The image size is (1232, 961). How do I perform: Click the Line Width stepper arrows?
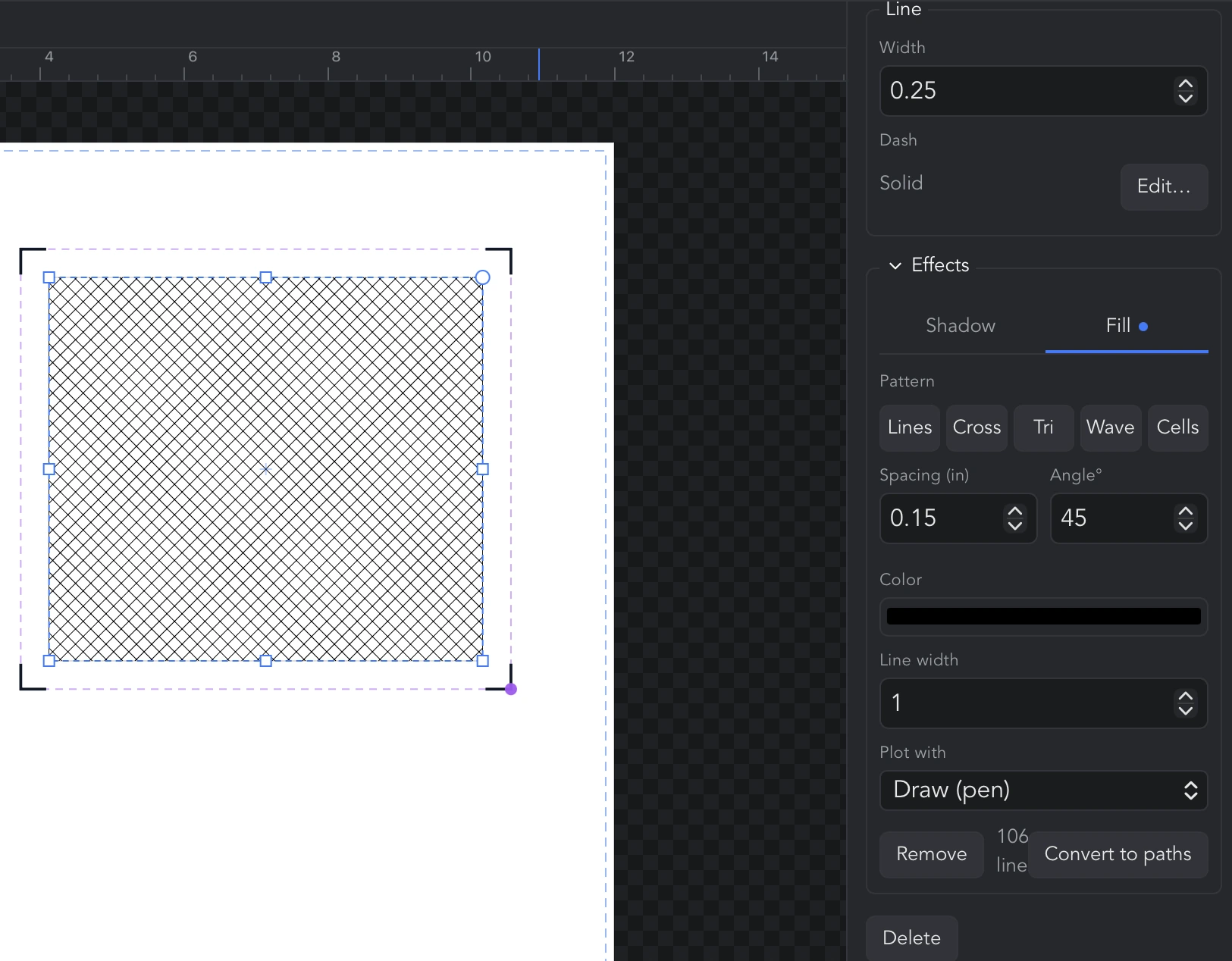pyautogui.click(x=1186, y=91)
